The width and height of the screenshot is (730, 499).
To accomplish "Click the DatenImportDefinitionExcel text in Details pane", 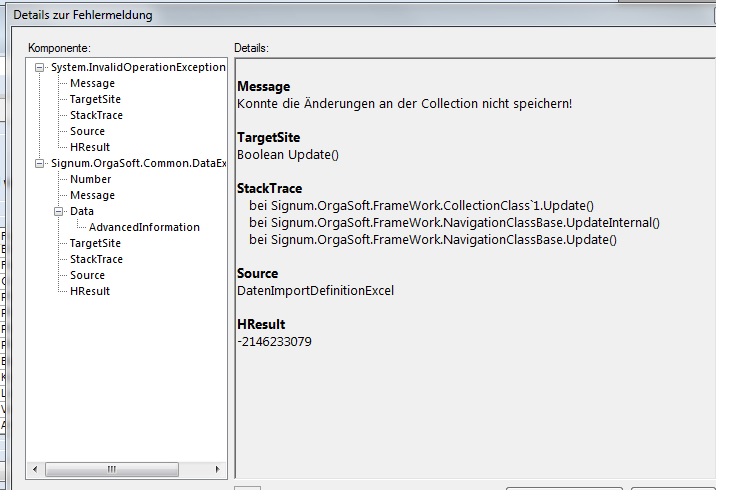I will (x=315, y=291).
